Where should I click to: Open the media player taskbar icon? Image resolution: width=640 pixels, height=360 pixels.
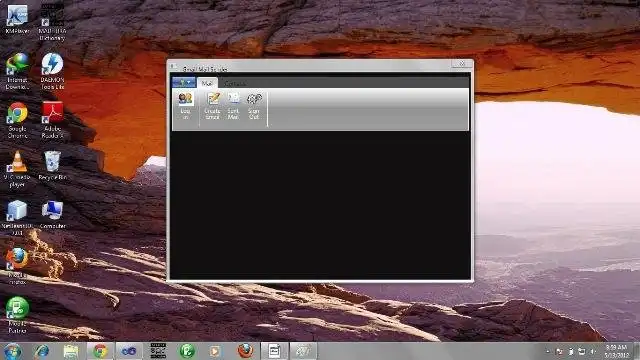pyautogui.click(x=216, y=351)
